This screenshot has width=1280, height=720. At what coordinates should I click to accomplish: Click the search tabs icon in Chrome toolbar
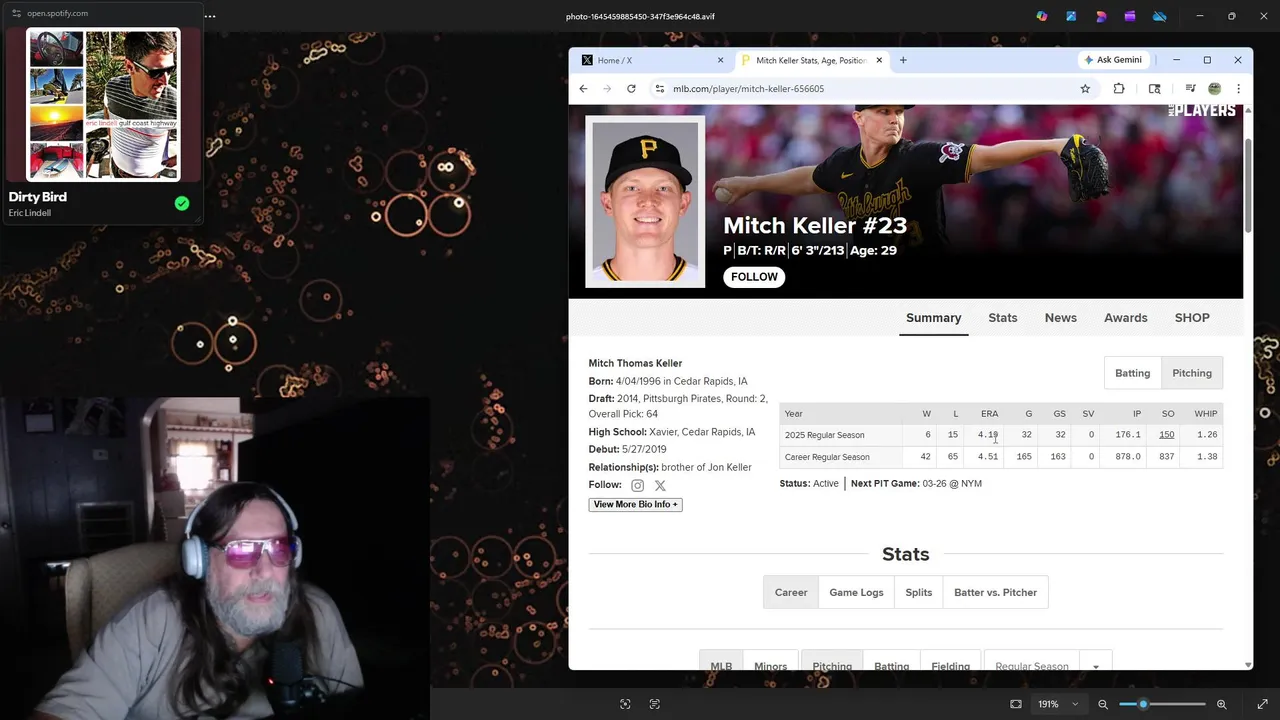(x=1155, y=88)
